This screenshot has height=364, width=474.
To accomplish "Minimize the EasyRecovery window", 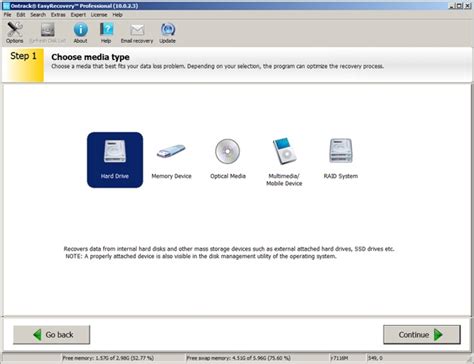I will point(452,6).
